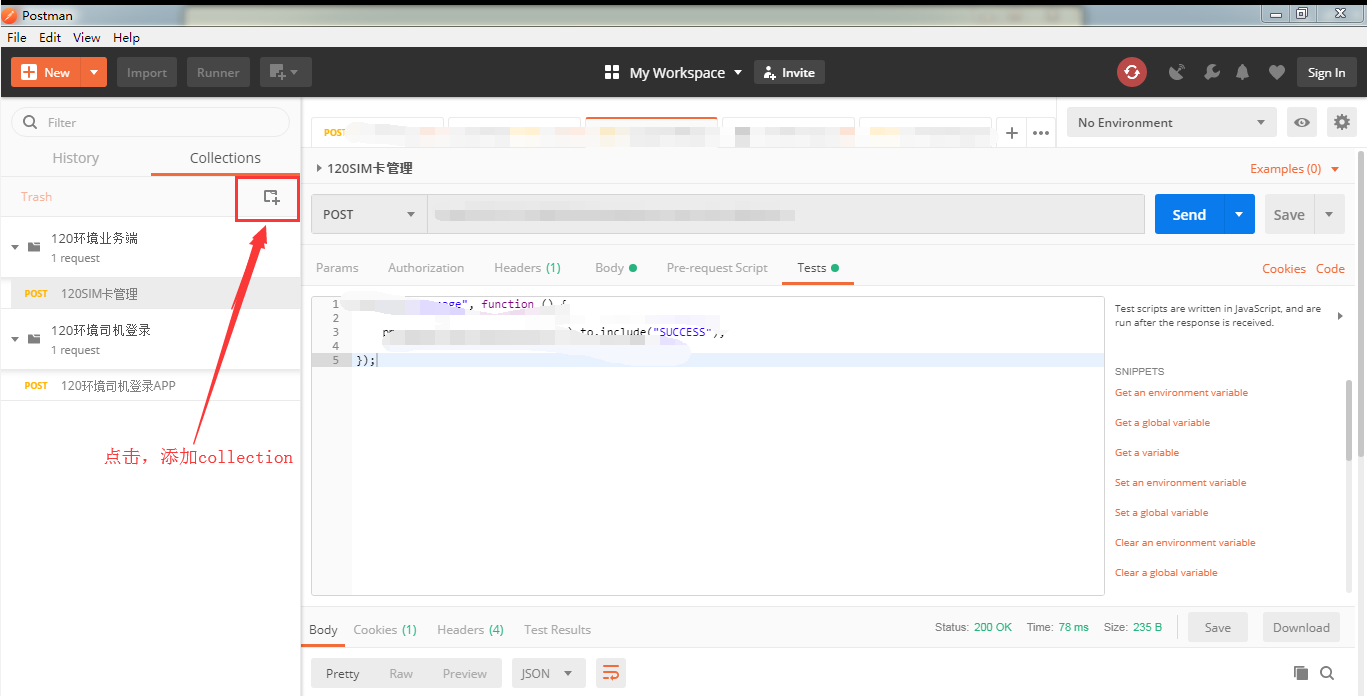Open the Test Results response tab
The width and height of the screenshot is (1367, 696).
[x=557, y=630]
